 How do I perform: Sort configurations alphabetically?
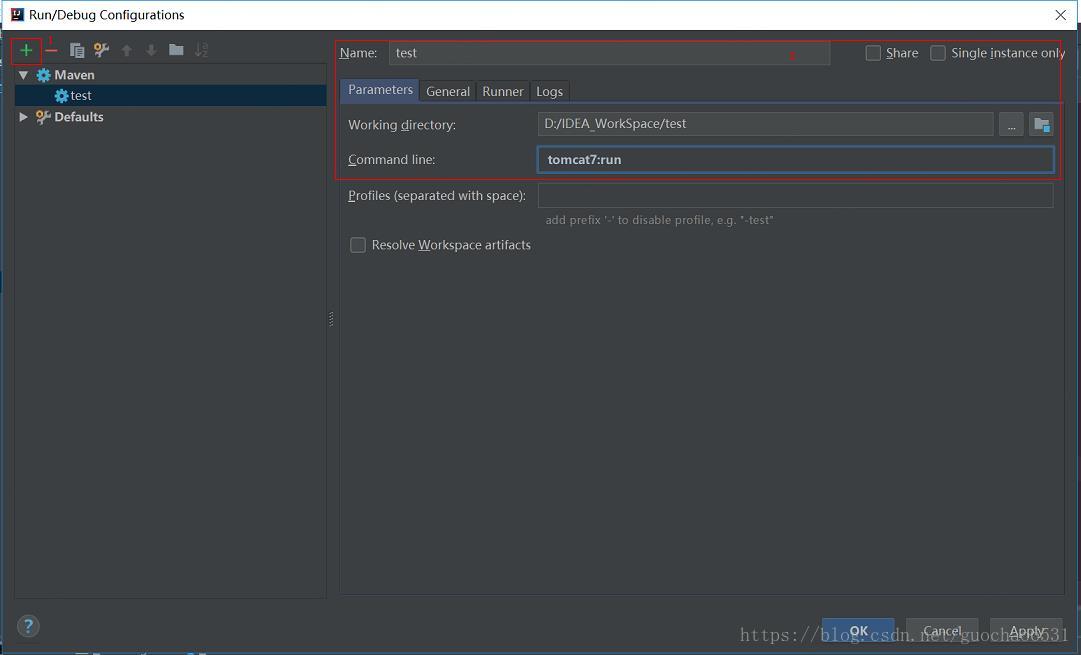coord(201,50)
